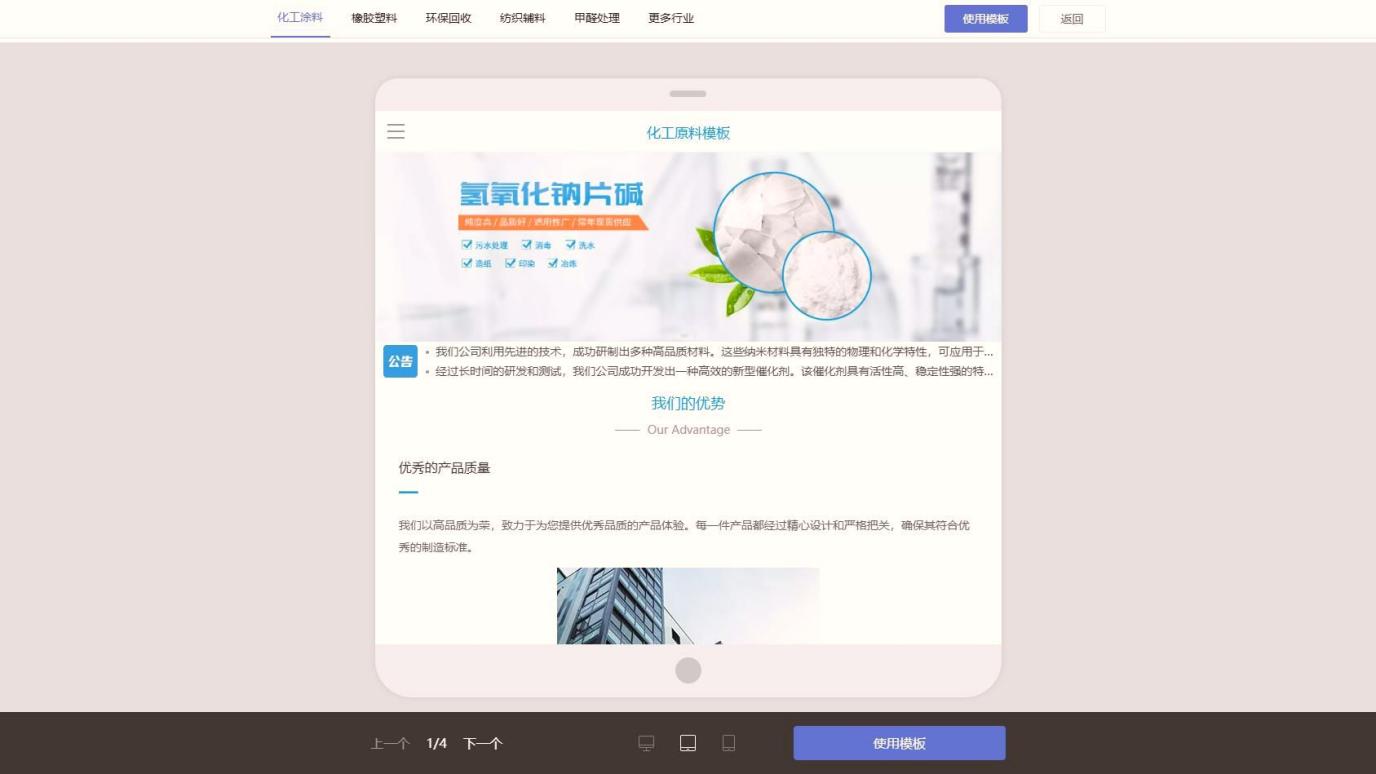Check the 污水处理 checkbox in the banner
Viewport: 1376px width, 774px height.
coord(466,243)
